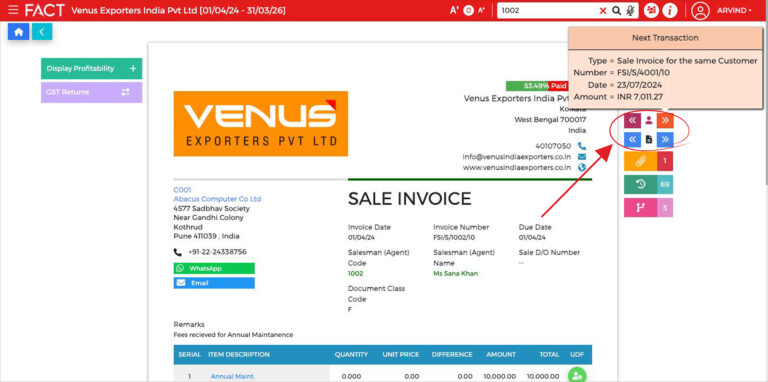Click history count badge 69

pyautogui.click(x=665, y=185)
